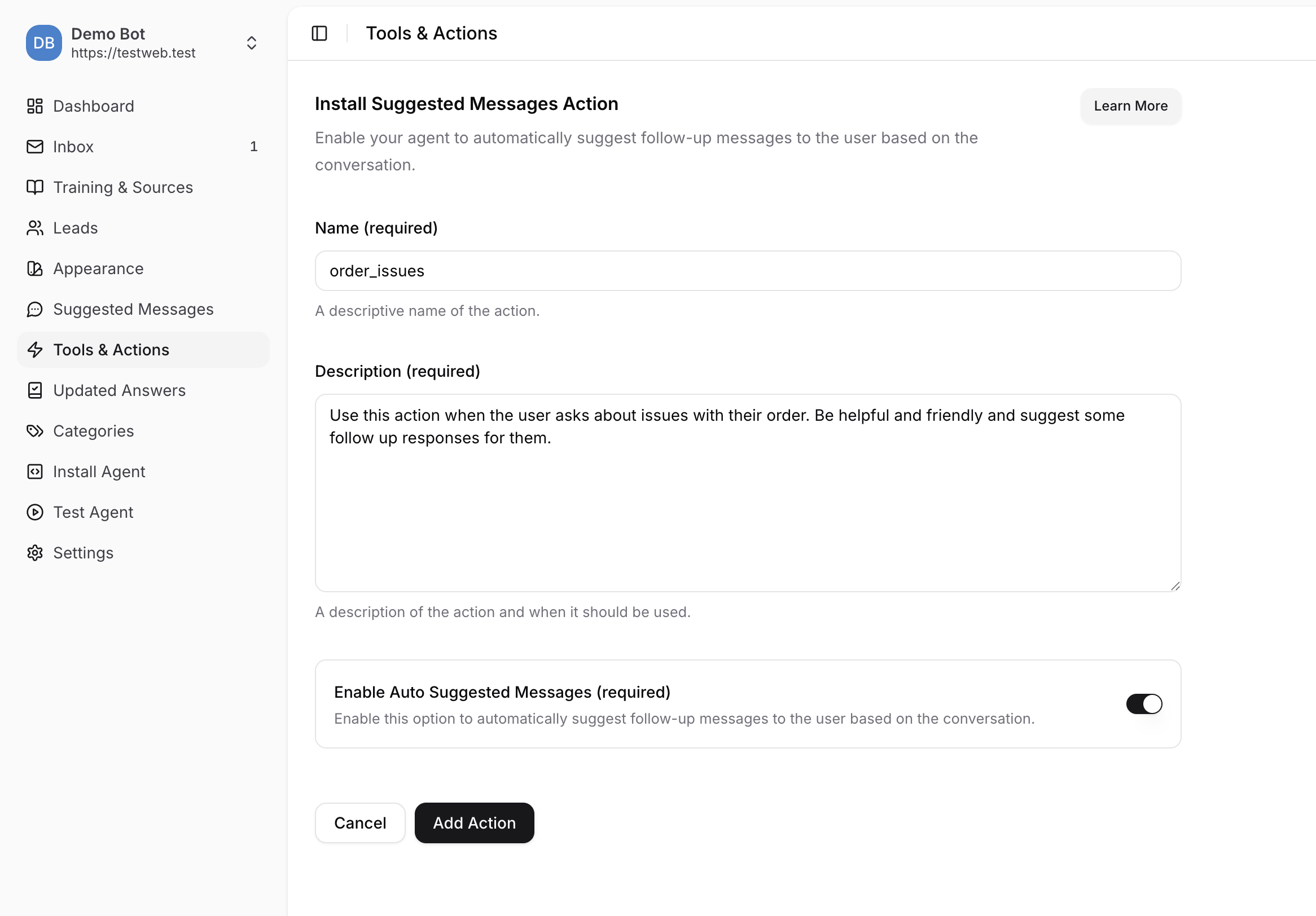Screen dimensions: 1316x916
Task: Click the Leads people icon
Action: (x=35, y=228)
